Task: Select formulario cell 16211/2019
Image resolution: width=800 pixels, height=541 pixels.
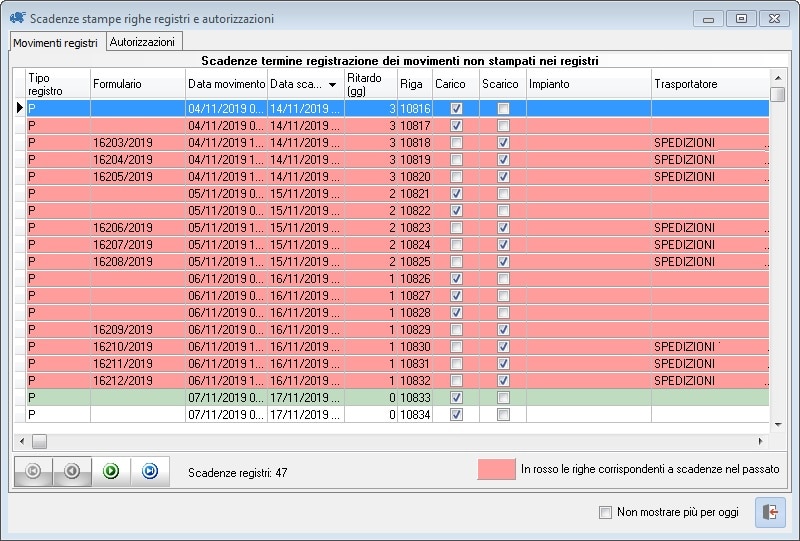Action: [138, 363]
